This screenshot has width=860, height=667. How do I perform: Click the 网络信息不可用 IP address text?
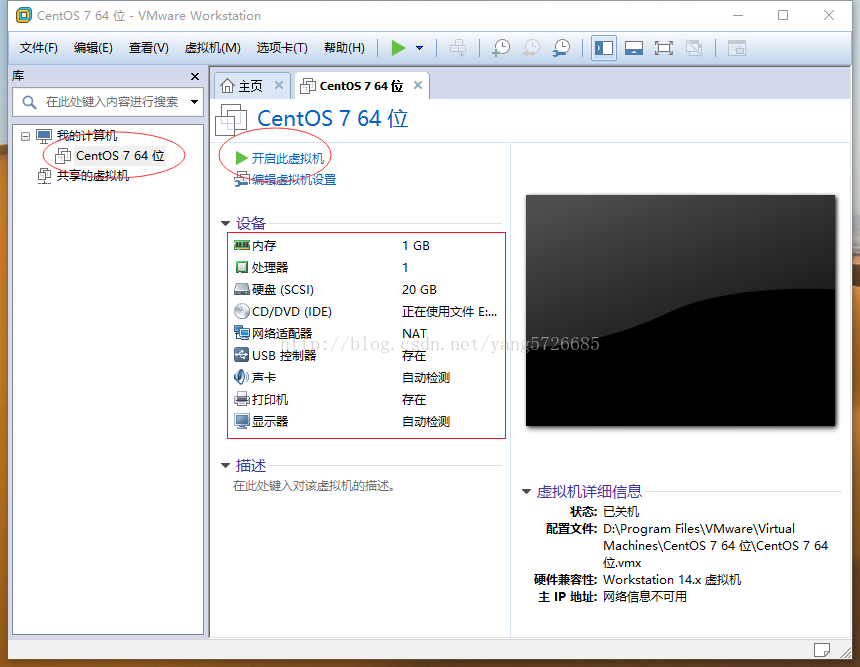coord(644,597)
